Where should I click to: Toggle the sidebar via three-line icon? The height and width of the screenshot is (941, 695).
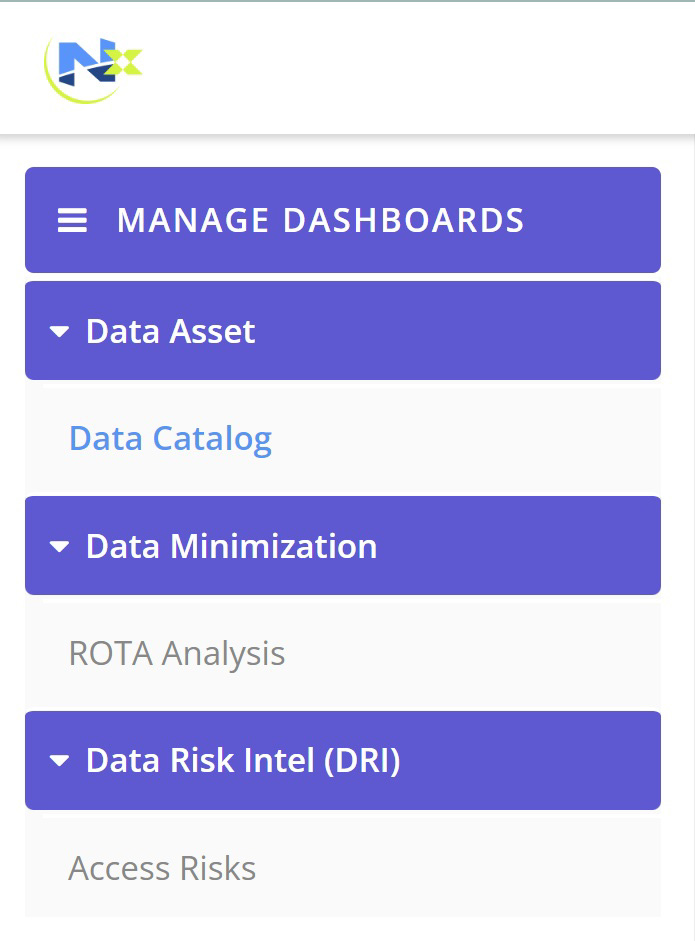coord(72,220)
